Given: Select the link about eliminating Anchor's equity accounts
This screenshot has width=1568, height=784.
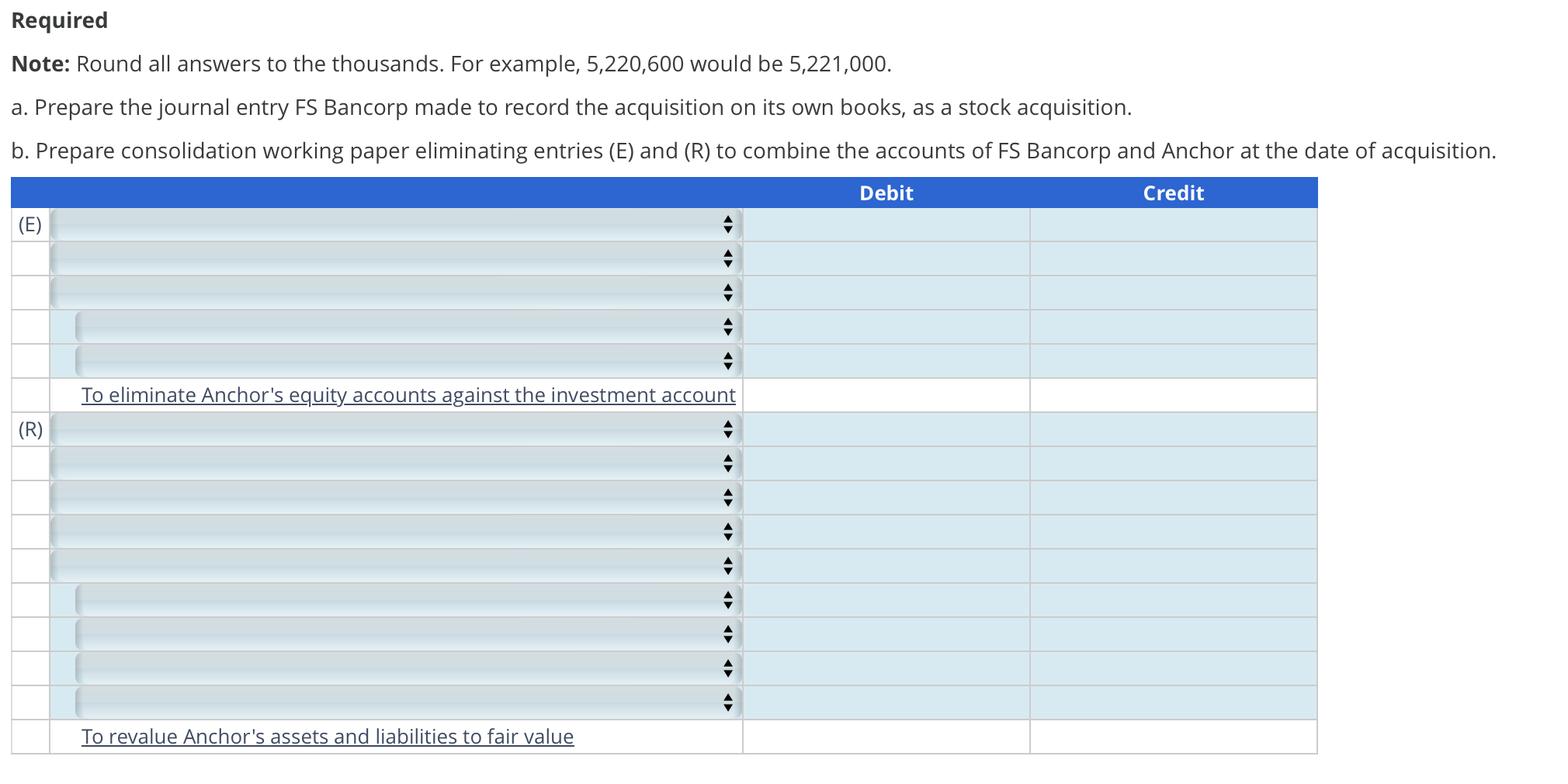Looking at the screenshot, I should tap(408, 395).
